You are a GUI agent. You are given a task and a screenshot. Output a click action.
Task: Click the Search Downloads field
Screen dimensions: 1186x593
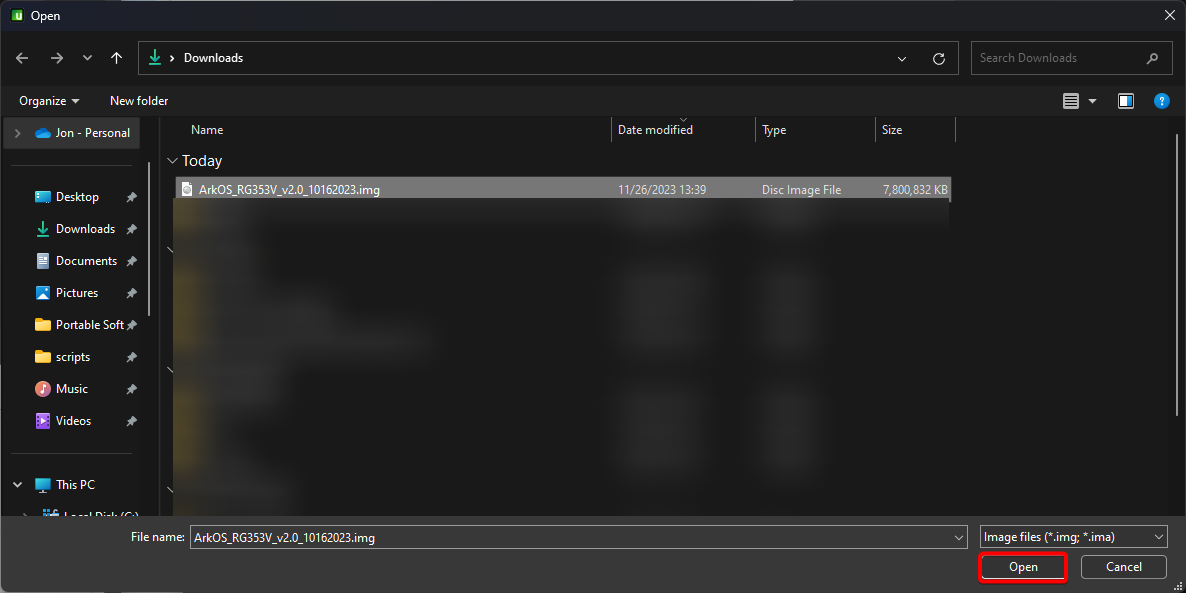pos(1060,58)
